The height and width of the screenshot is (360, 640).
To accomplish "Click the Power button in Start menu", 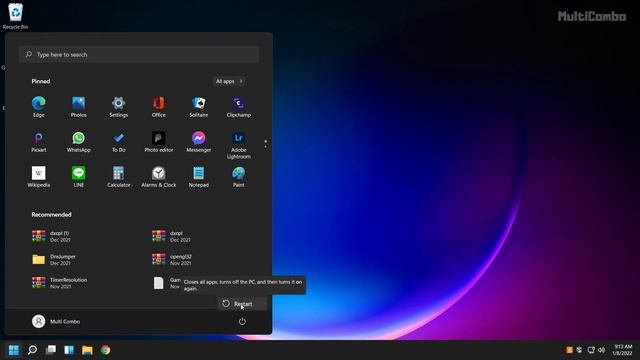I will [242, 322].
